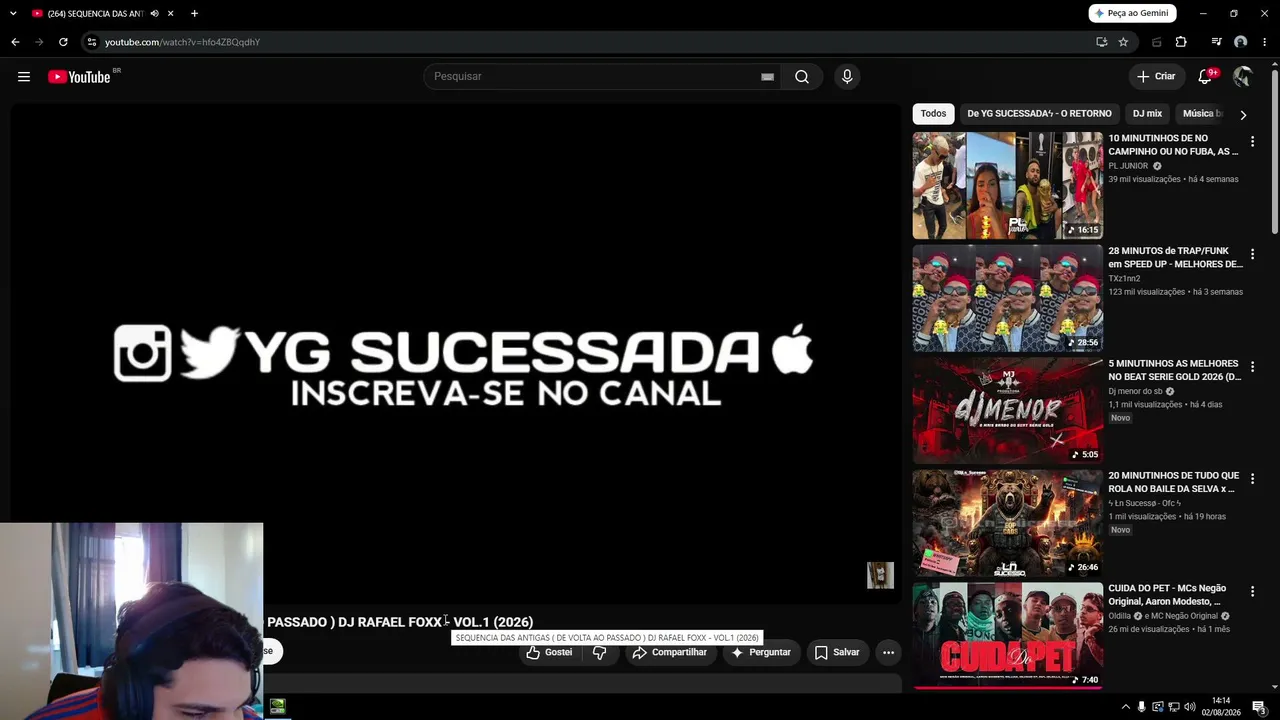The image size is (1280, 720).
Task: Click the microphone icon in system tray
Action: point(1141,707)
